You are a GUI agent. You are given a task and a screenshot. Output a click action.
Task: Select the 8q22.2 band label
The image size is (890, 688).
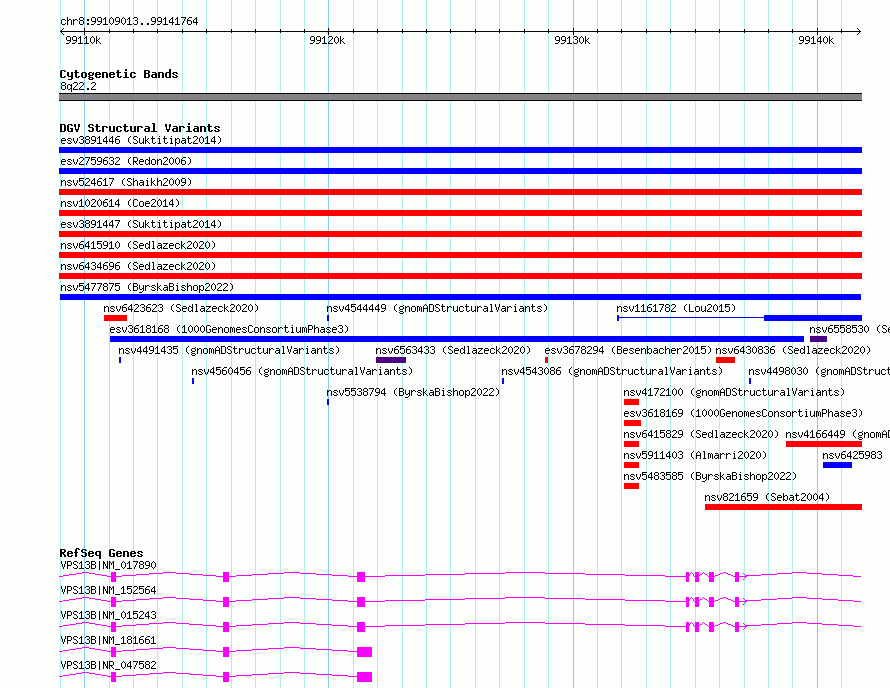[x=78, y=86]
